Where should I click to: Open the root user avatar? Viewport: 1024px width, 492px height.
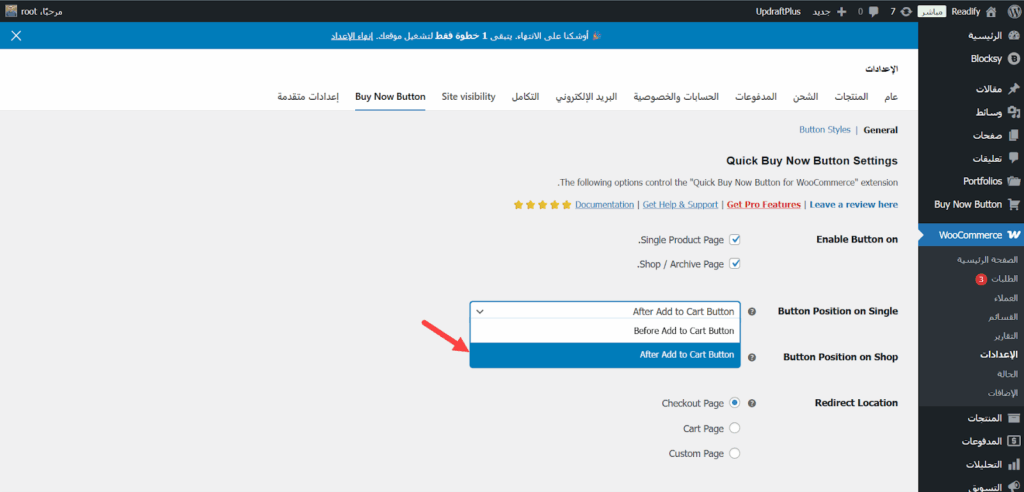tap(10, 11)
